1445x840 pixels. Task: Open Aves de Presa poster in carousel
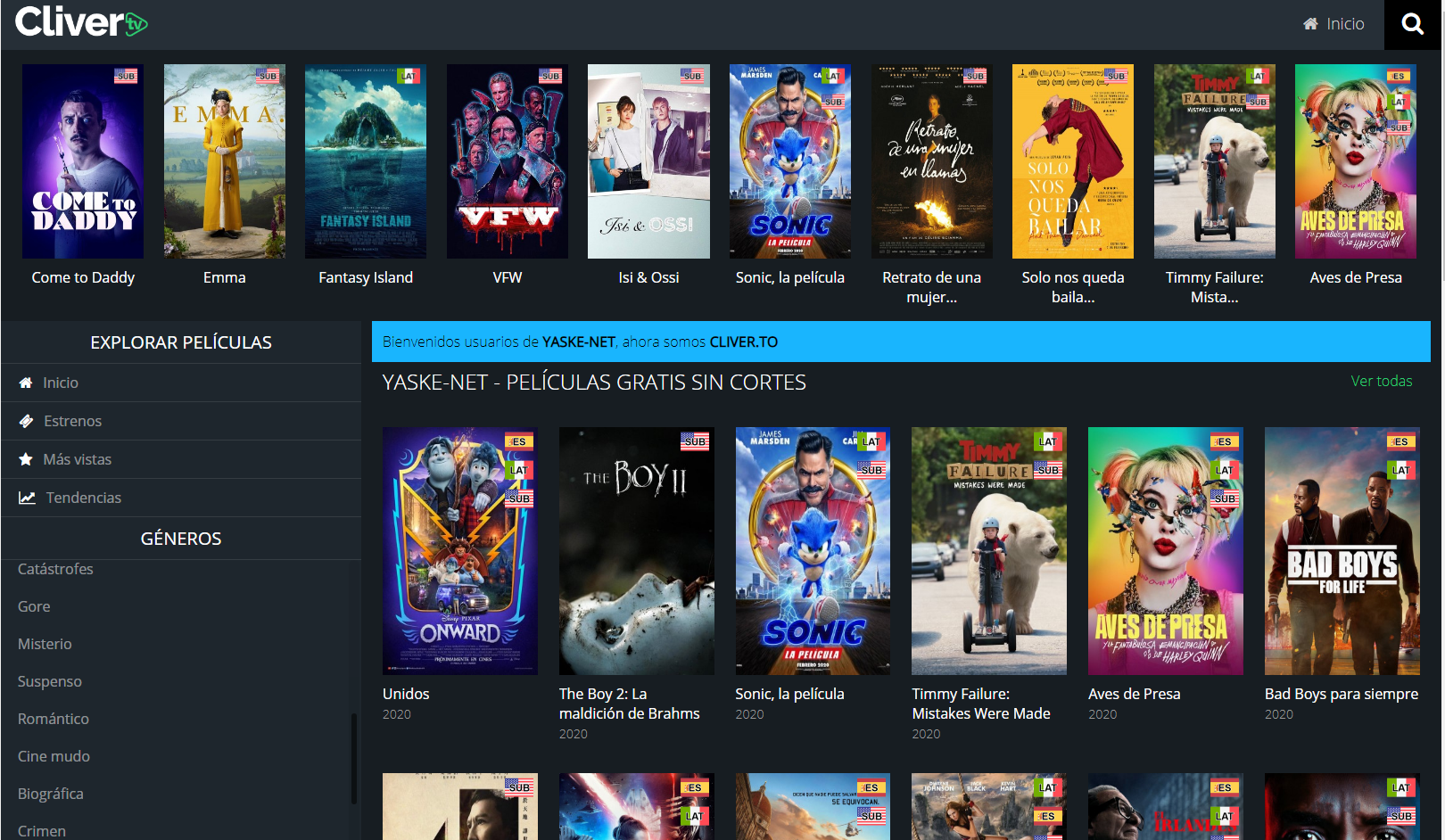[x=1356, y=161]
